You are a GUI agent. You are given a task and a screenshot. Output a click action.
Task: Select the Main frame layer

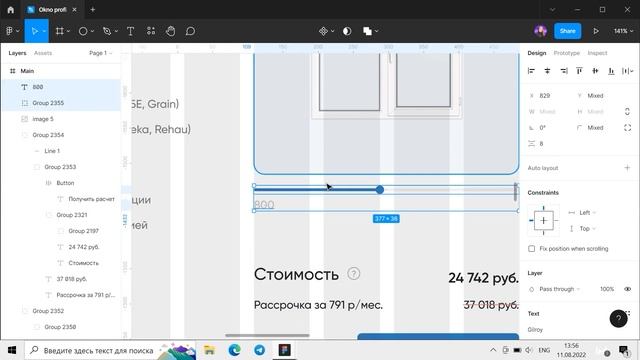[61, 71]
